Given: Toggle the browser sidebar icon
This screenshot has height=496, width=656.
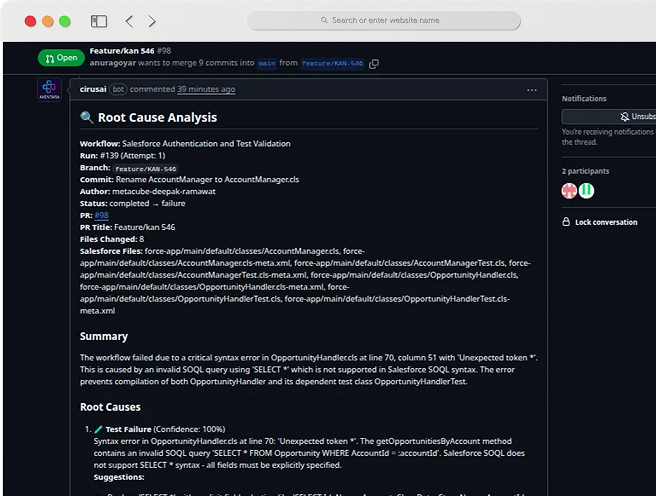Looking at the screenshot, I should point(99,21).
